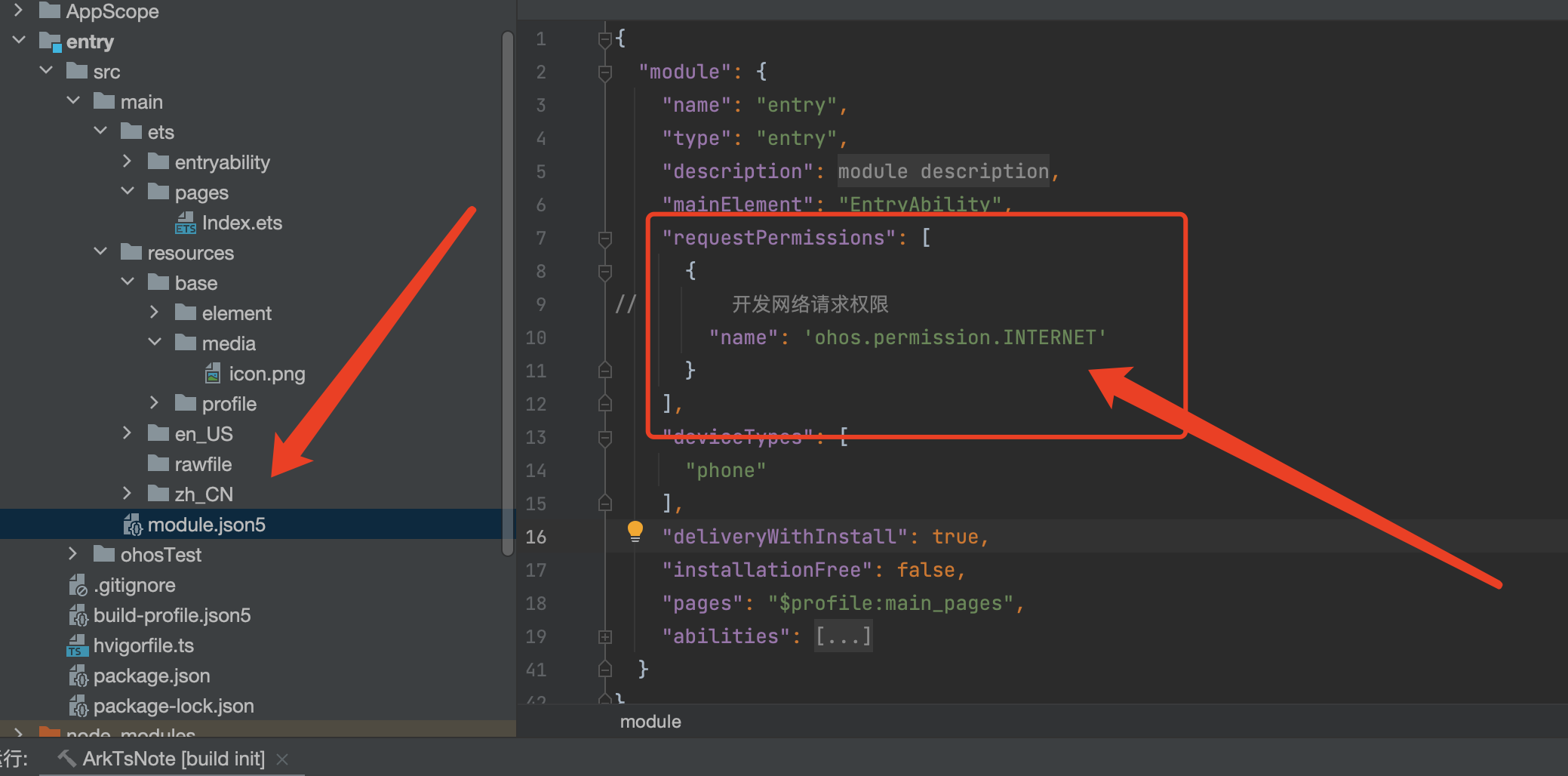The height and width of the screenshot is (776, 1568).
Task: Click the src folder icon
Action: pyautogui.click(x=77, y=72)
